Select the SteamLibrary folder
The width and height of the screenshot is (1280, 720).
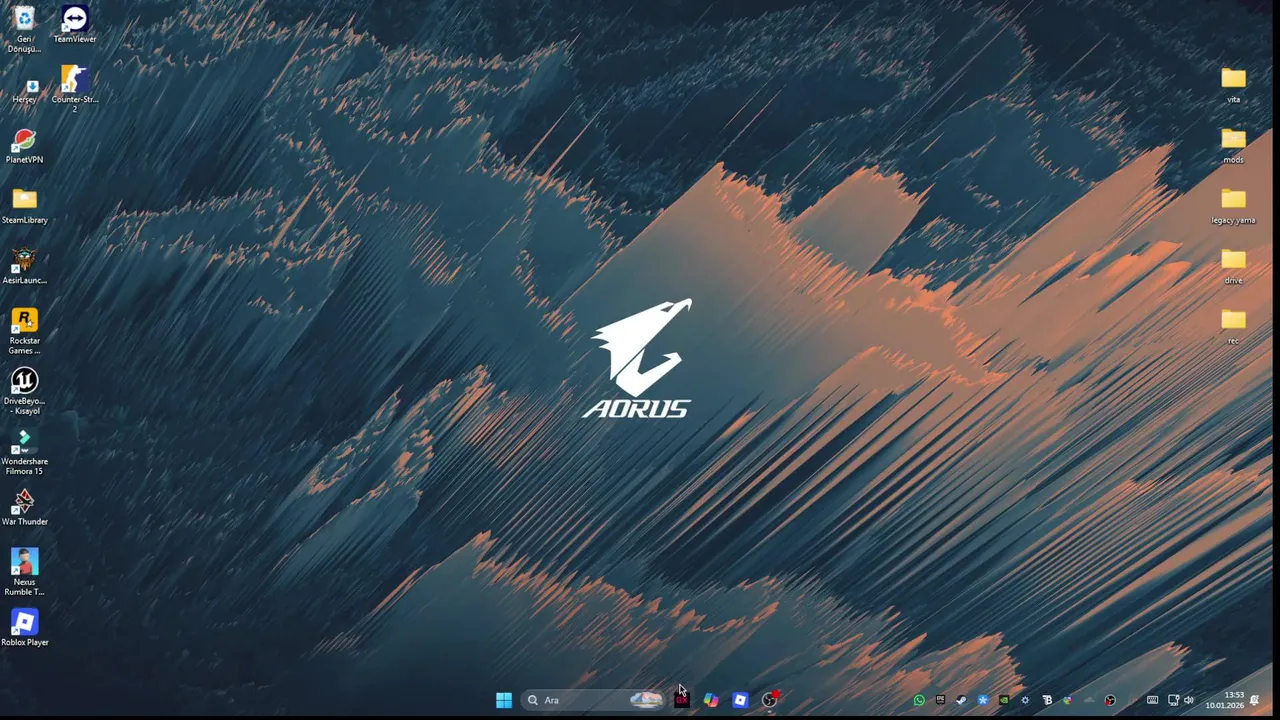[24, 206]
